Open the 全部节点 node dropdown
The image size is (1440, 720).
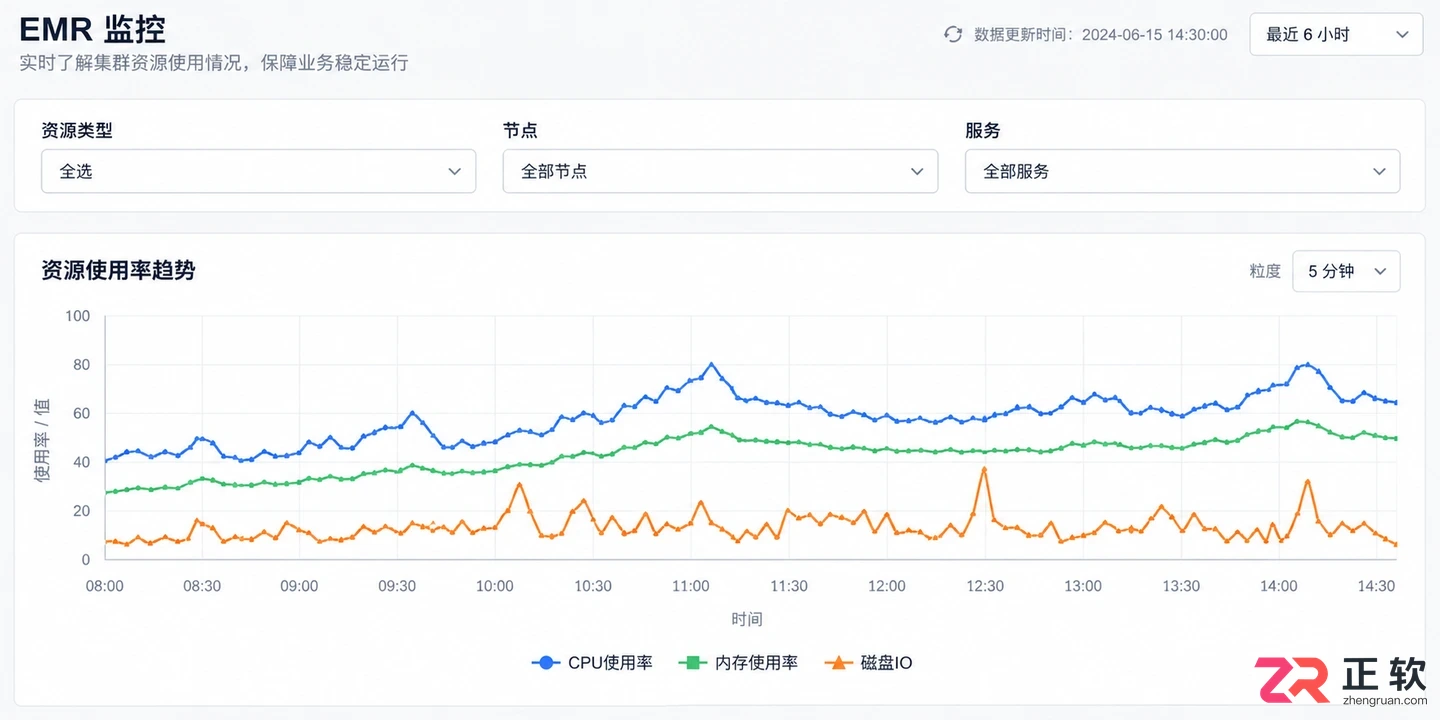pyautogui.click(x=720, y=171)
